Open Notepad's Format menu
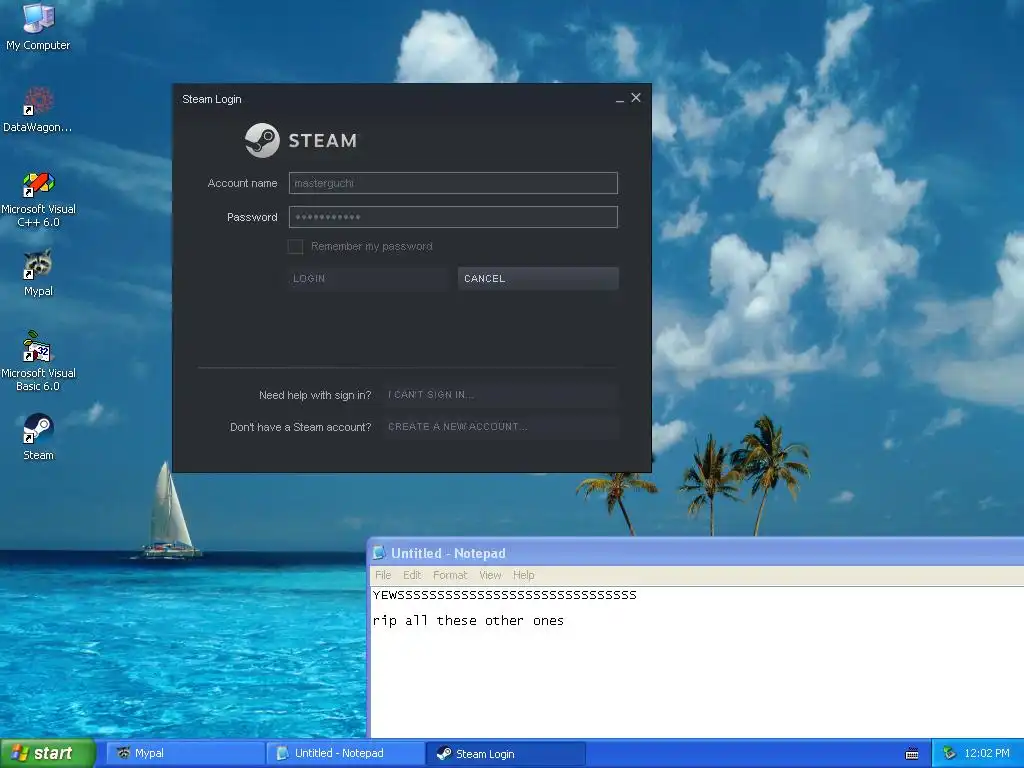Screen dimensions: 1024x768 coord(450,575)
